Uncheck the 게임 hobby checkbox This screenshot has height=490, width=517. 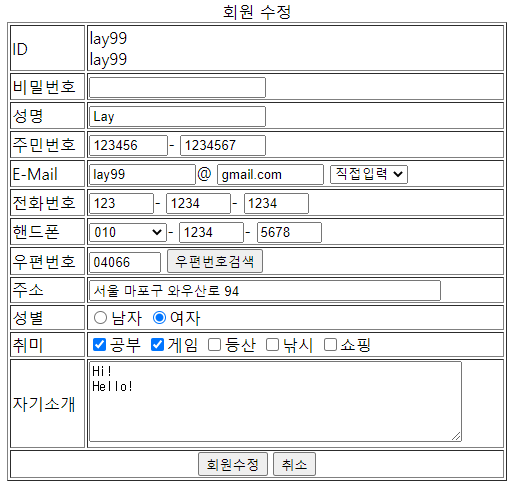pyautogui.click(x=157, y=345)
